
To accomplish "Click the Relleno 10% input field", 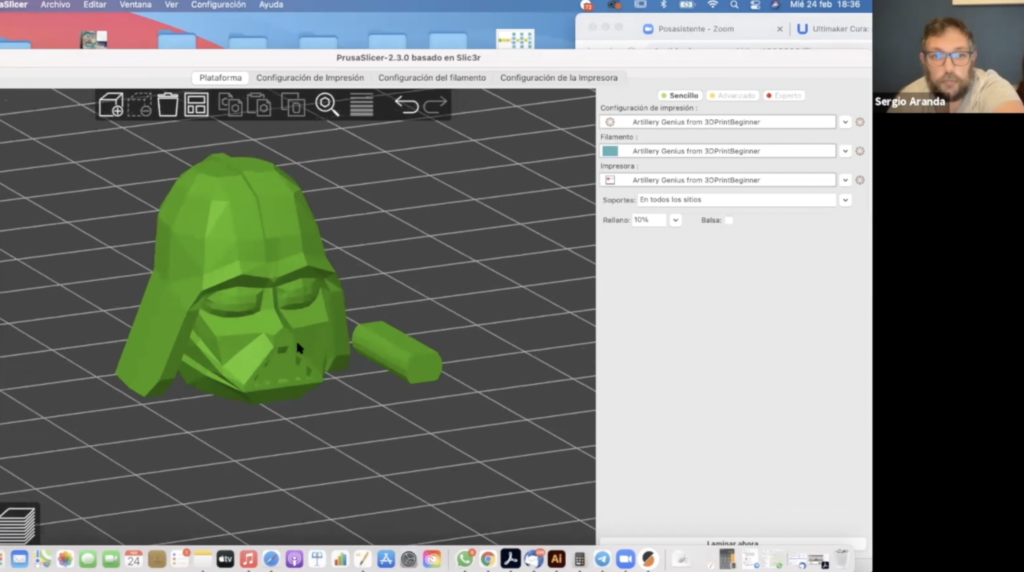I will pyautogui.click(x=648, y=220).
